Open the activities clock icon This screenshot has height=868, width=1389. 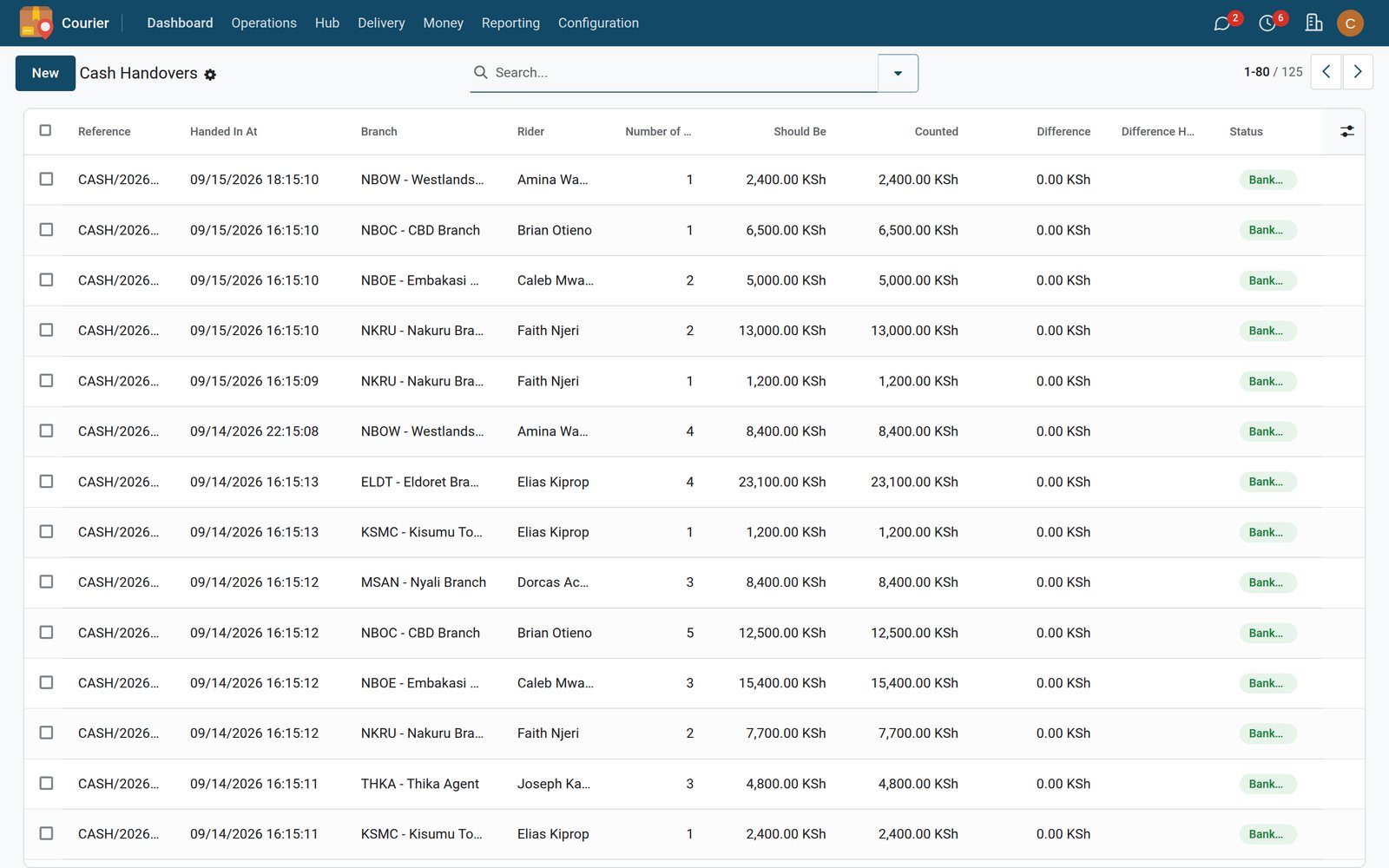[1267, 23]
